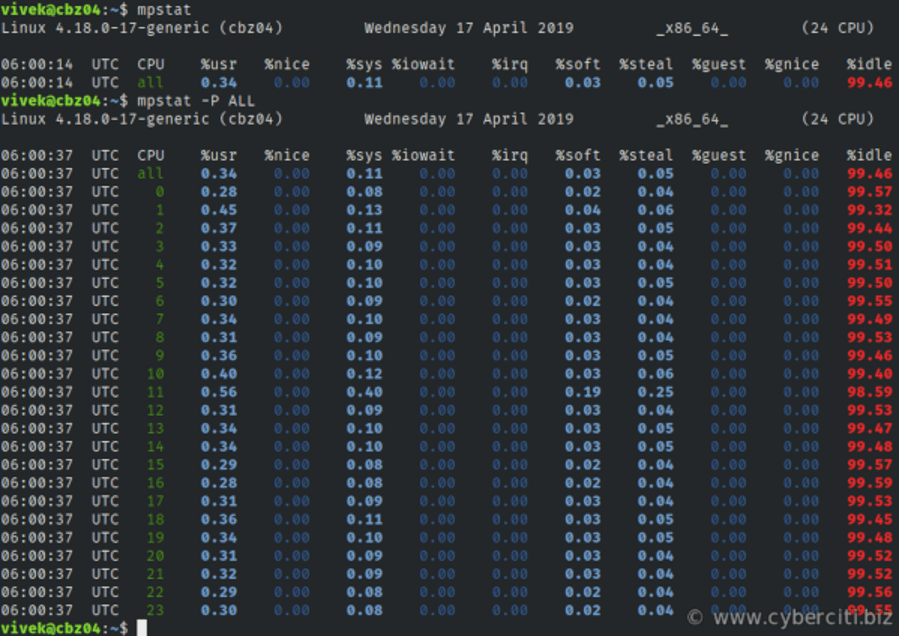Select the %idle header in the 06:00:14 table
Viewport: 900px width, 636px height.
pyautogui.click(x=870, y=64)
